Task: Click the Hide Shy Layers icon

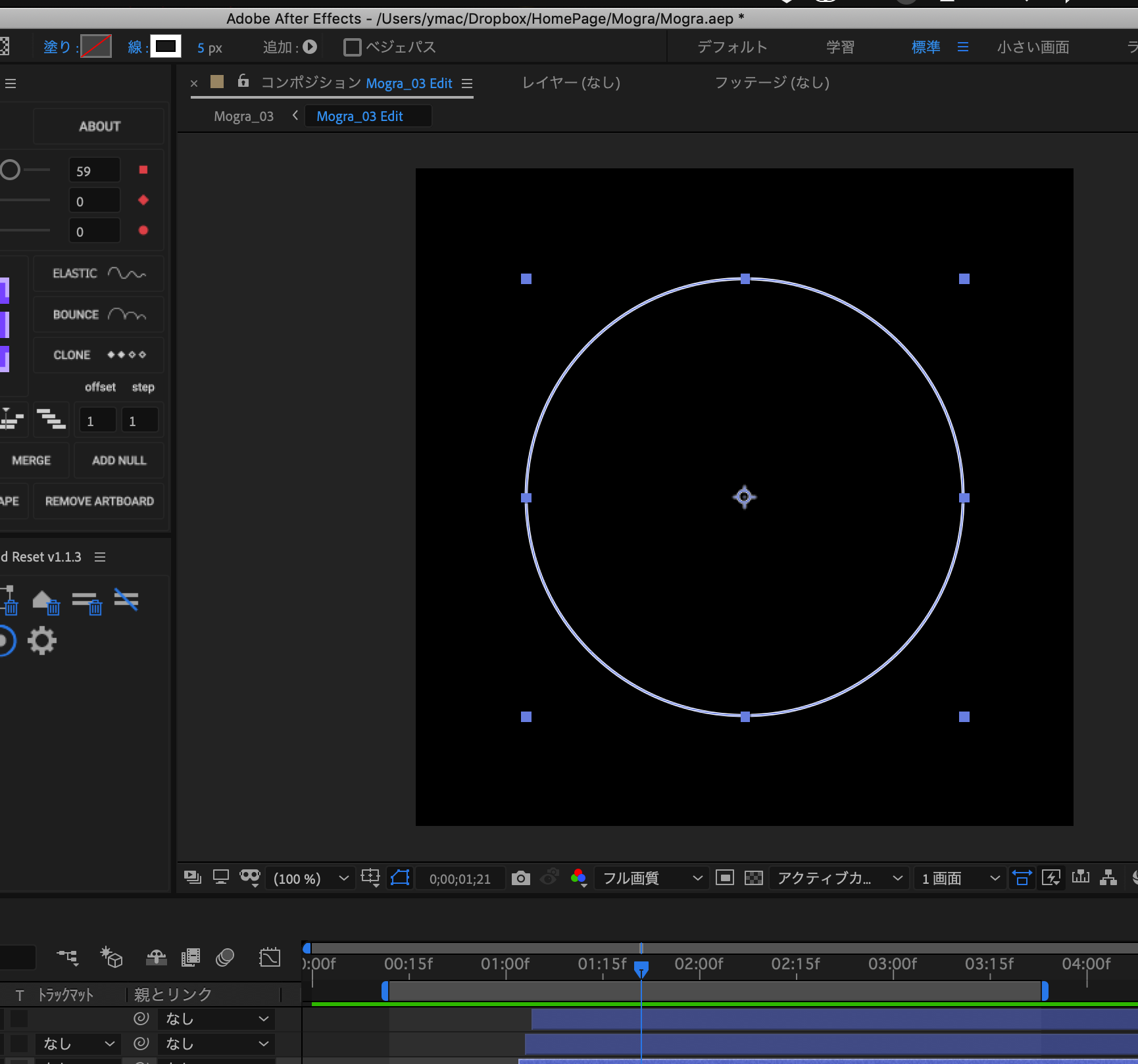Action: (156, 957)
